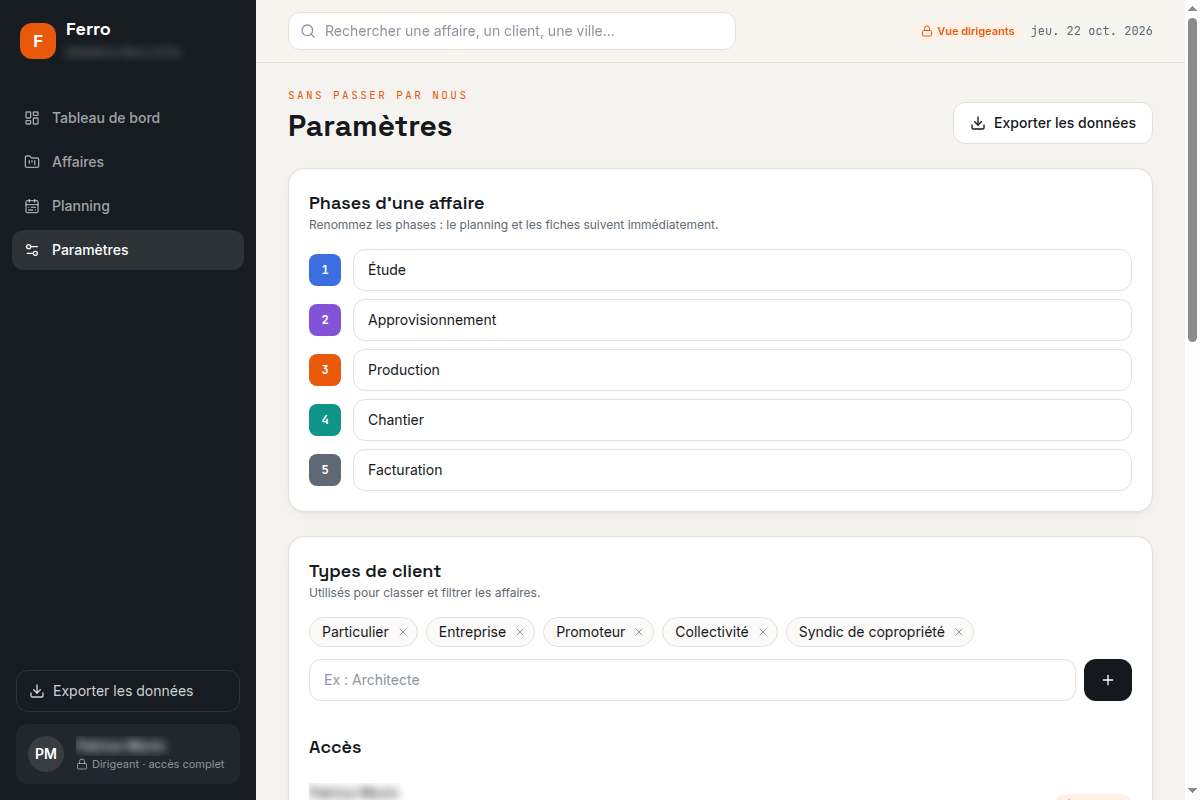Click the Planning calendar icon
Screen dimensions: 1200x800
pyautogui.click(x=32, y=206)
